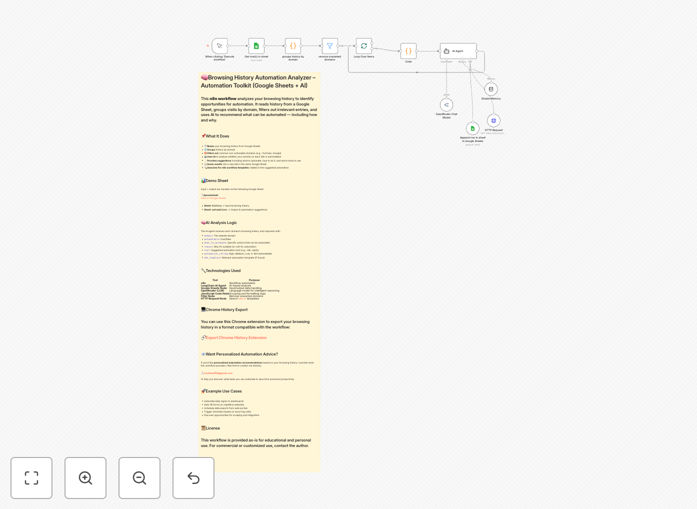Click the 'AI Analysis Logic' heading

[x=219, y=223]
